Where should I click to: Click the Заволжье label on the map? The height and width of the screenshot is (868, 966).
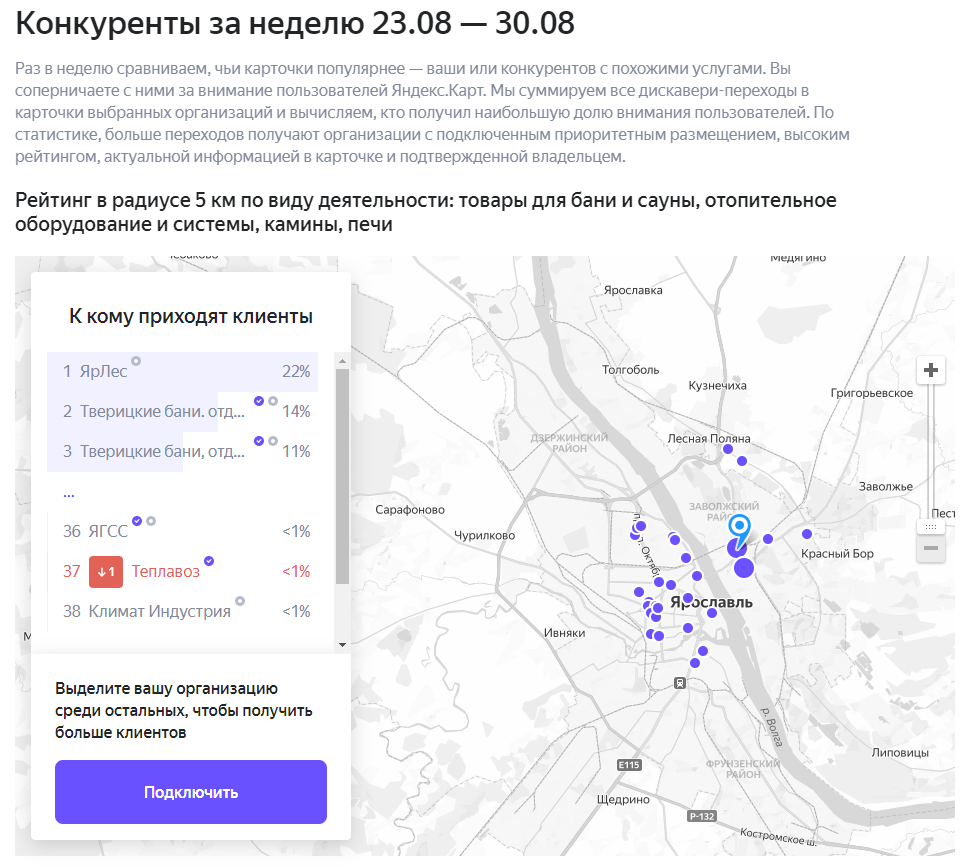(x=886, y=487)
